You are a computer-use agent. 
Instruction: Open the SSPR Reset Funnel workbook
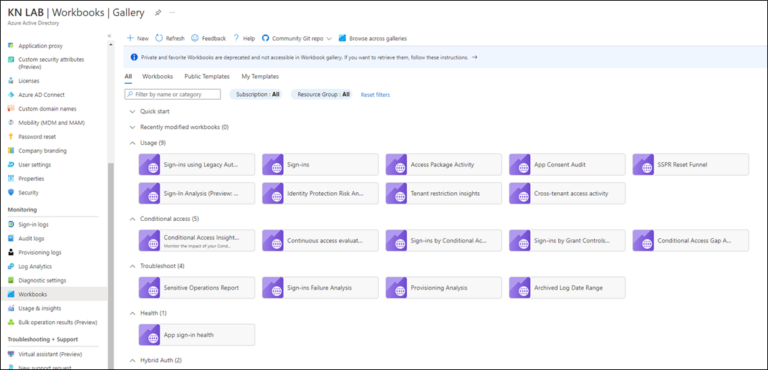(x=691, y=165)
